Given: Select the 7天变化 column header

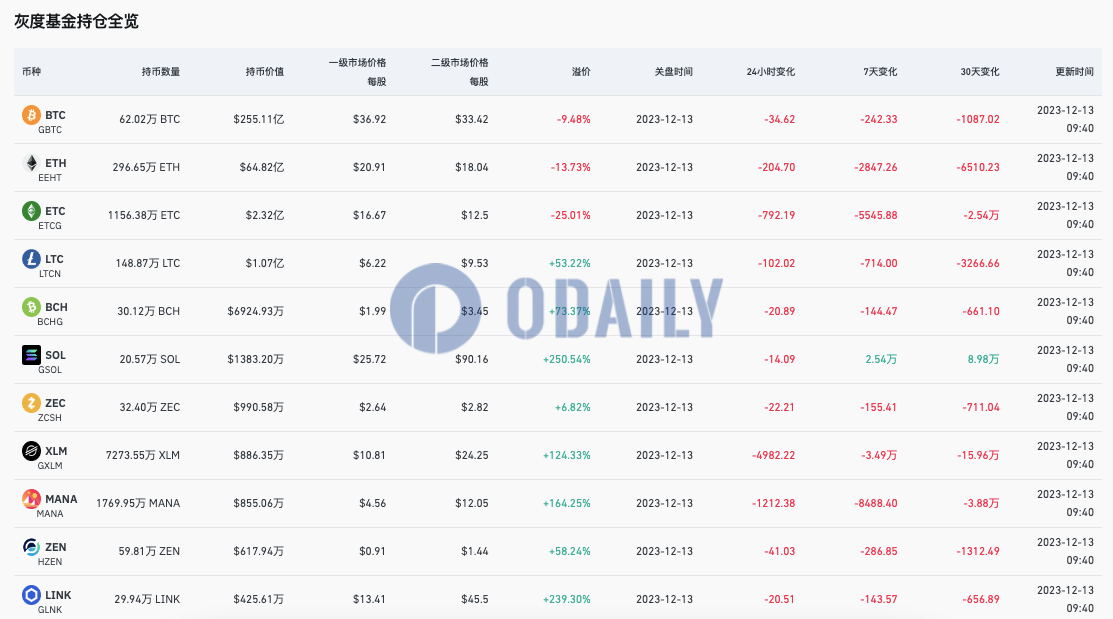Looking at the screenshot, I should point(880,72).
